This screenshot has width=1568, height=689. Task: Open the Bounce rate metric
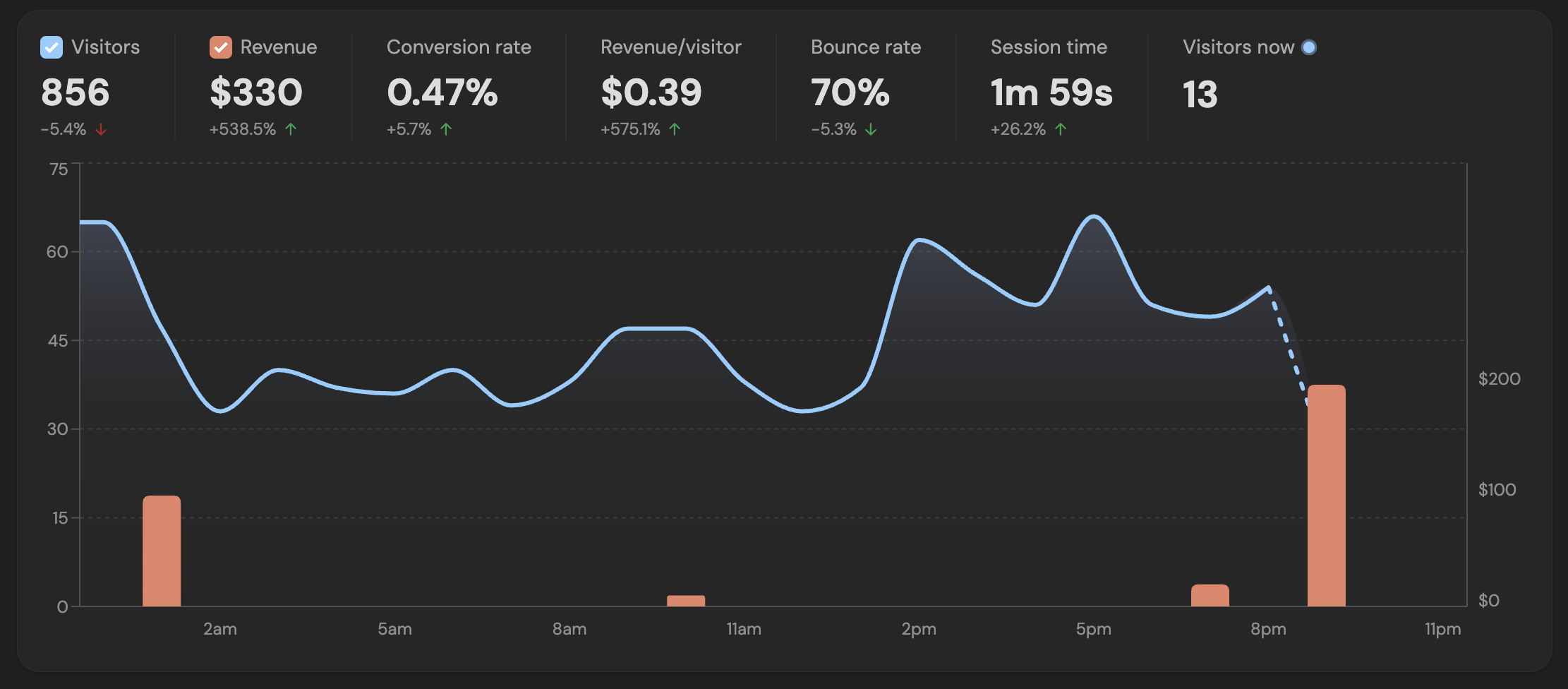[865, 47]
